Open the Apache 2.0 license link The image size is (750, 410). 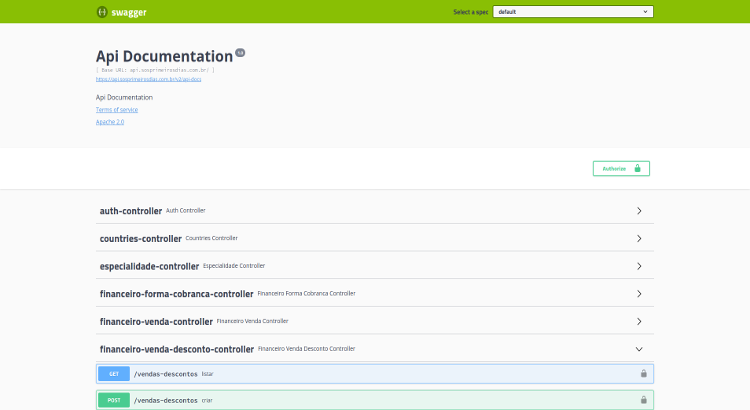[x=110, y=122]
